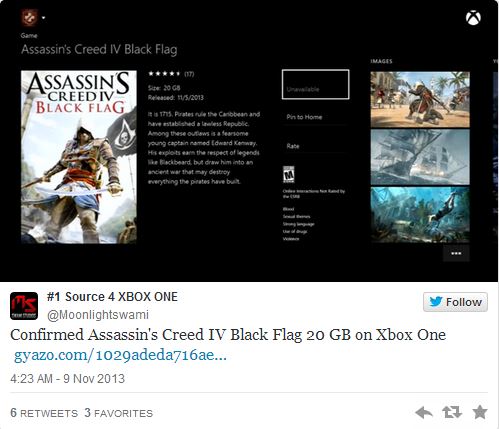Follow the Moonlightswami Twitter account
Screen dimensions: 499x429
[455, 302]
